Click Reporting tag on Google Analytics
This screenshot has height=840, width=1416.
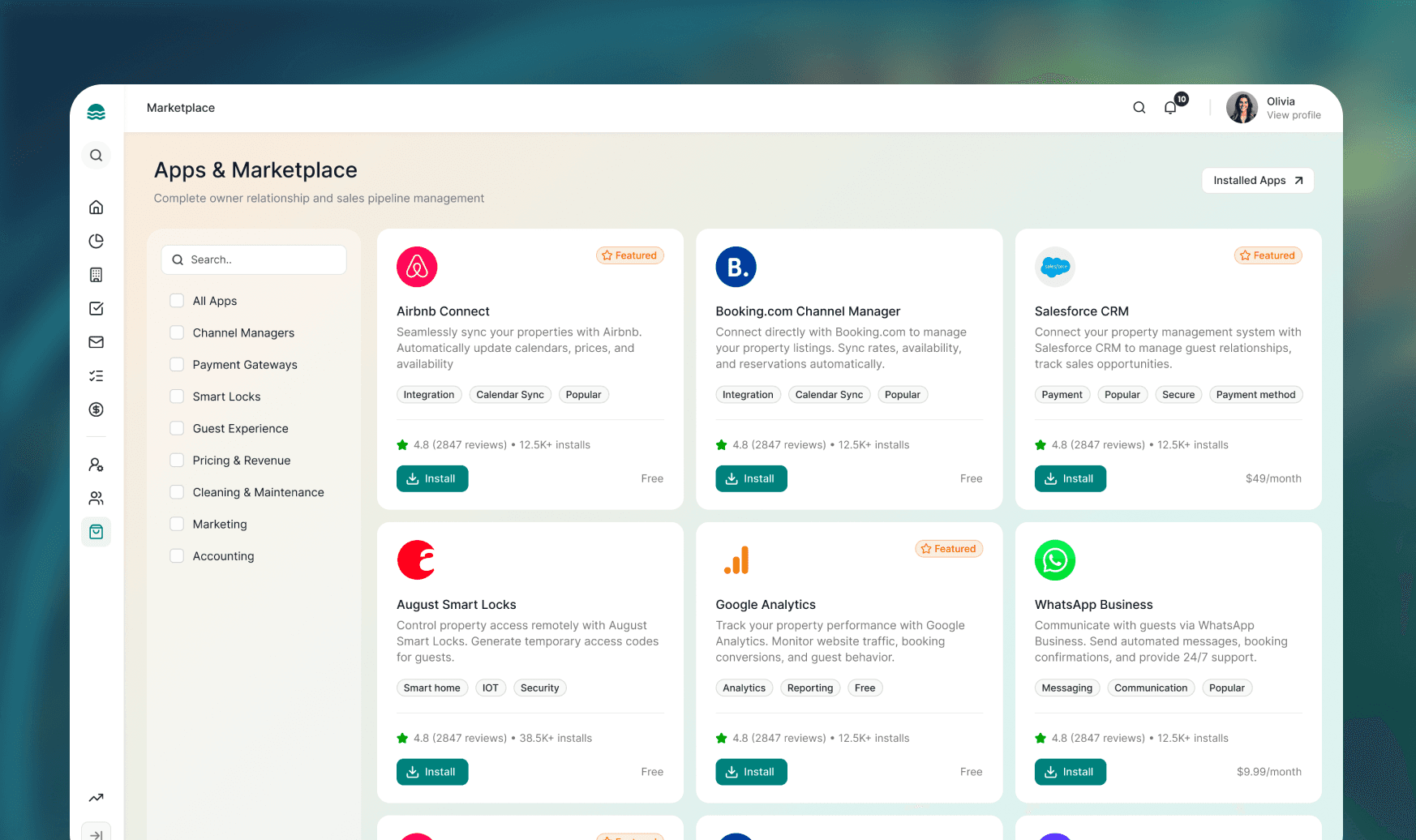tap(810, 688)
